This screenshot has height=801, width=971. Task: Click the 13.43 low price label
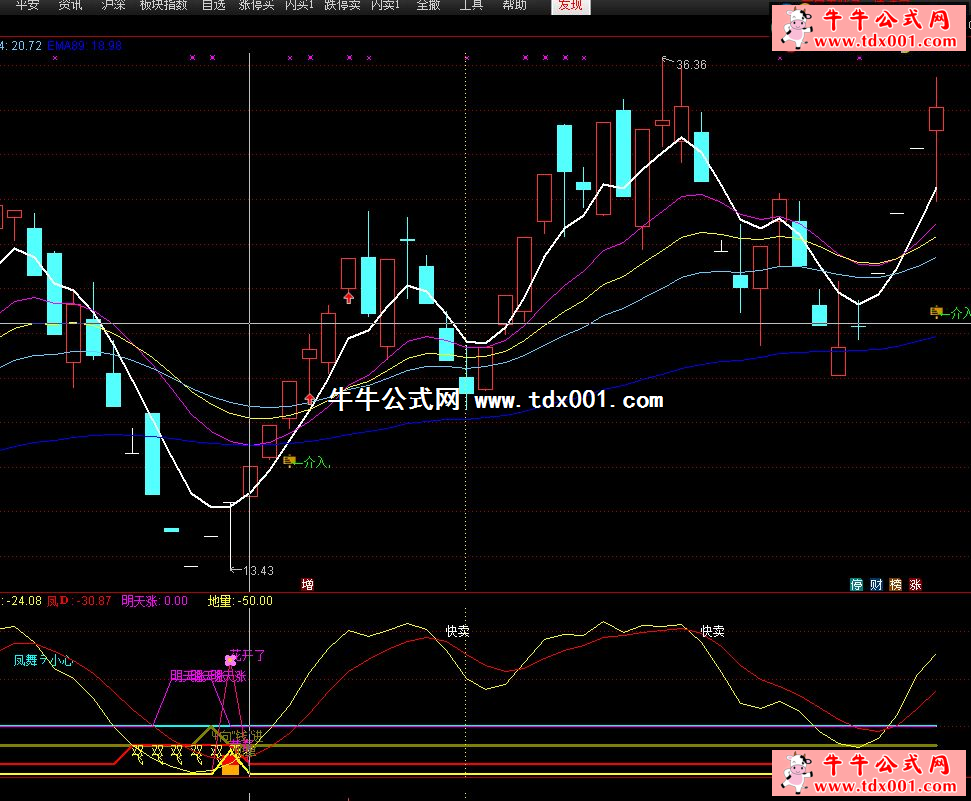click(258, 571)
